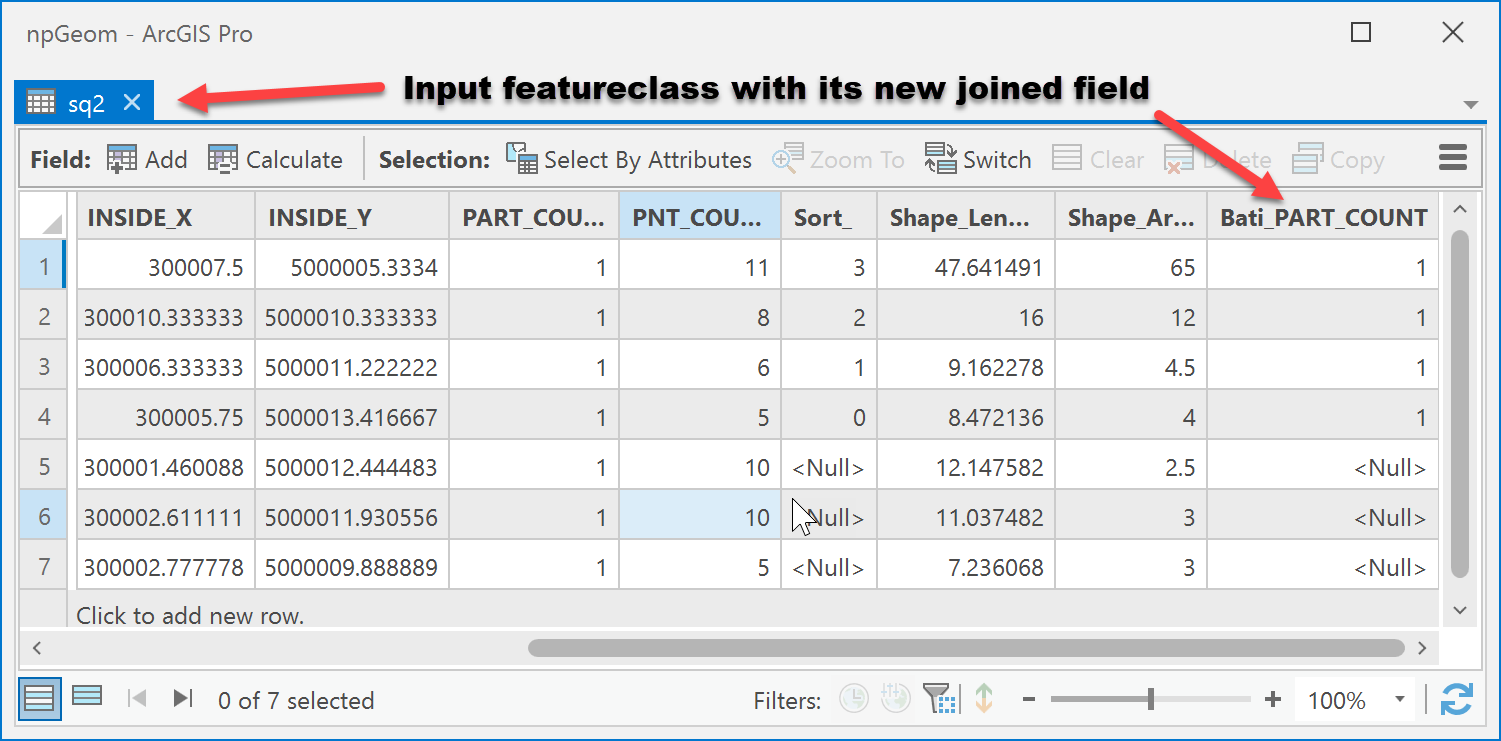
Task: Open the attribute filter tool
Action: click(938, 700)
